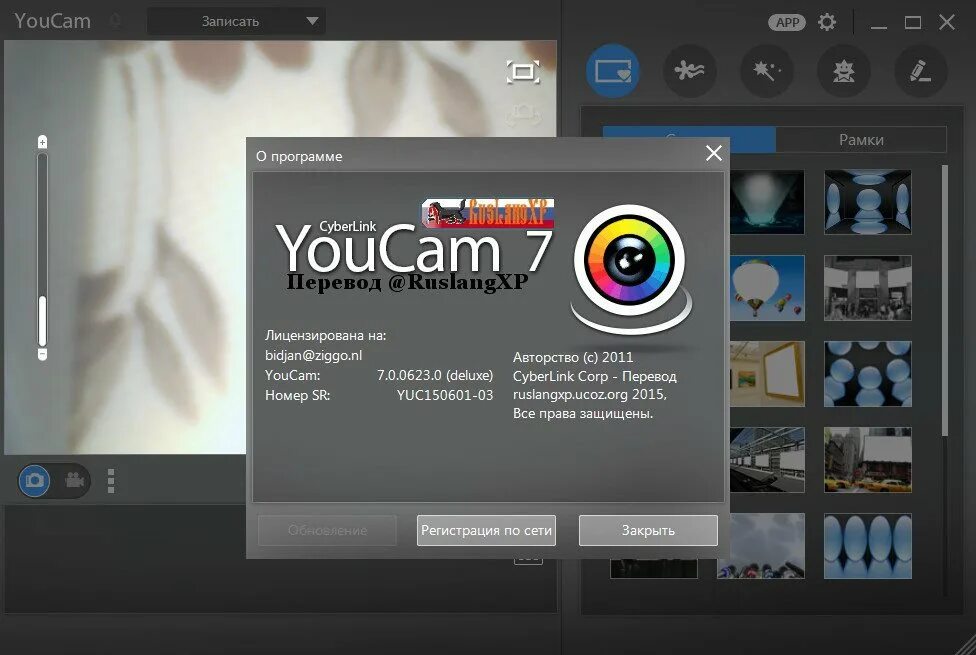
Task: Click the bidjan@ziggo.nl license email
Action: [313, 356]
